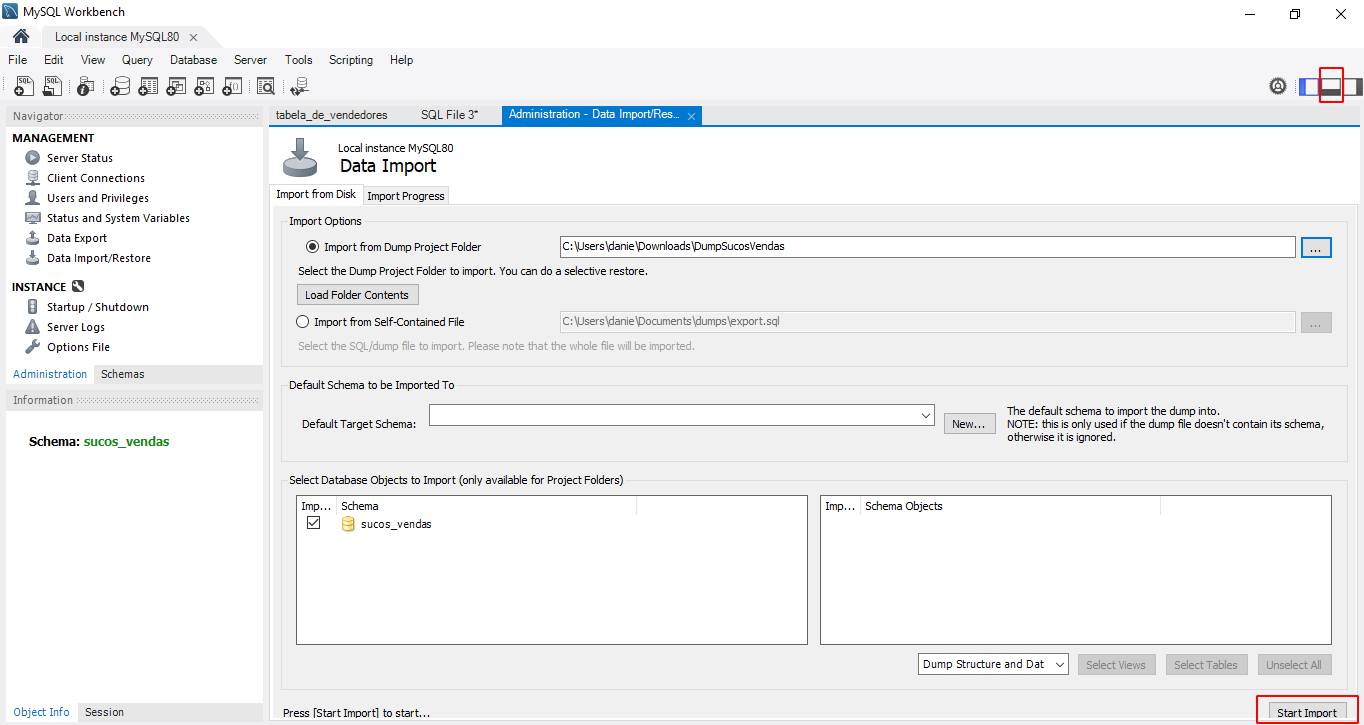Open Status and System Variables
1364x725 pixels.
(118, 218)
